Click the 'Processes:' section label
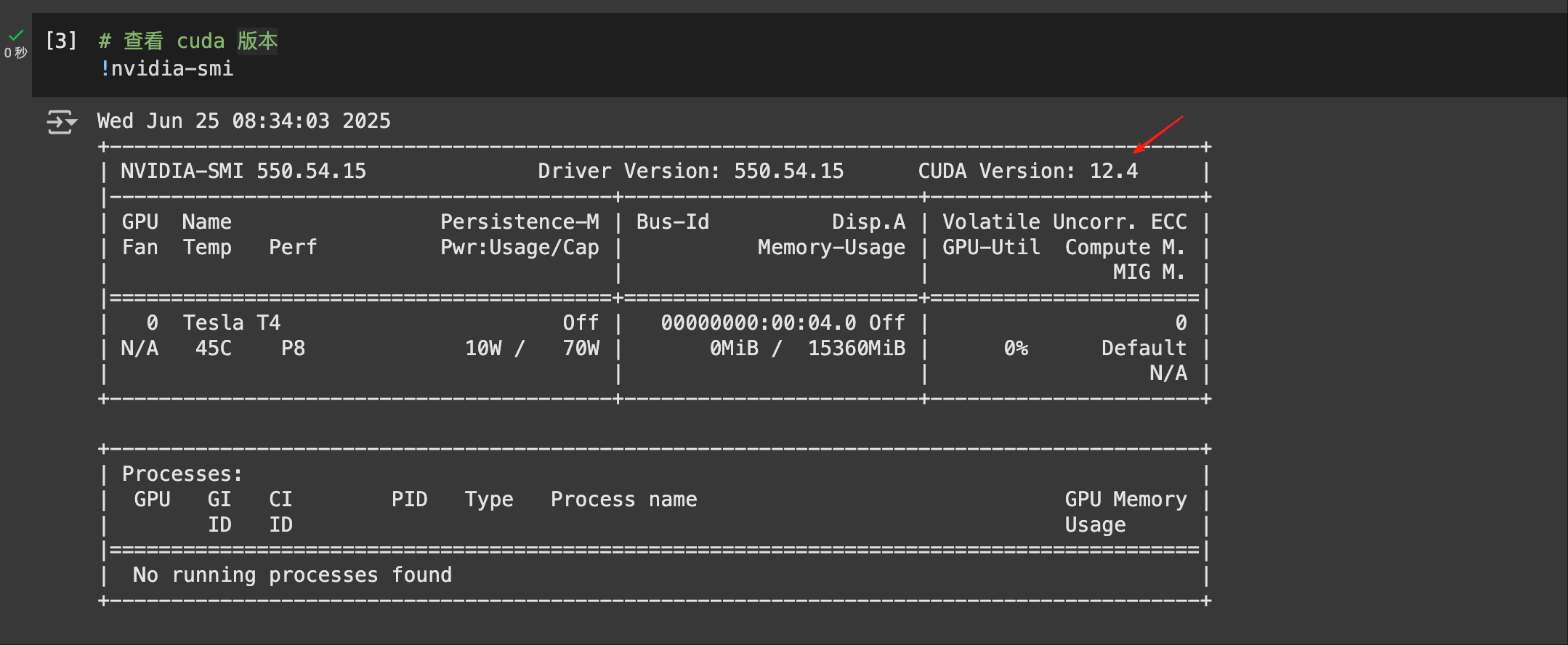Image resolution: width=1568 pixels, height=645 pixels. [182, 474]
